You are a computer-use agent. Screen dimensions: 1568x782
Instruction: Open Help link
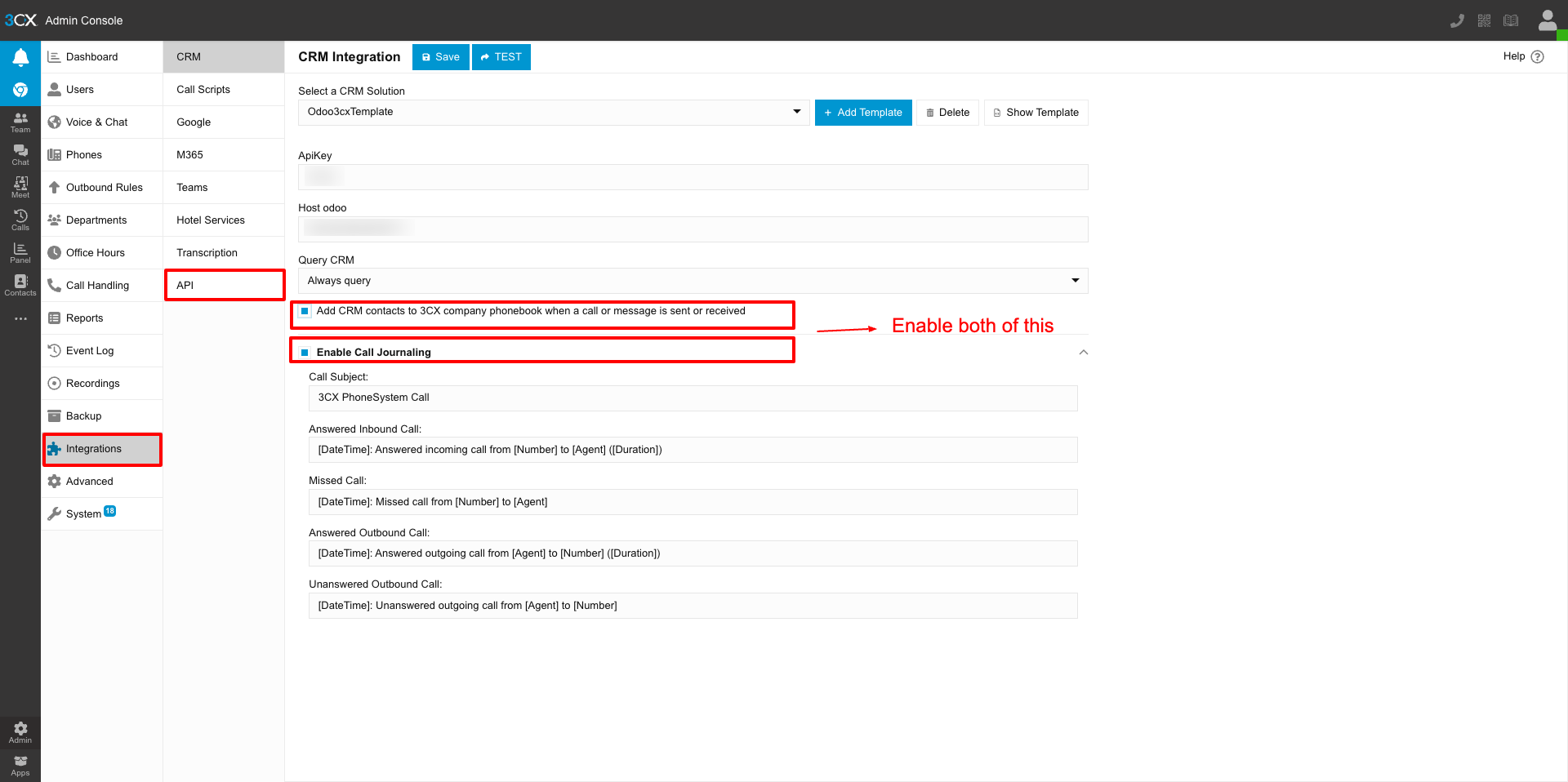point(1513,56)
